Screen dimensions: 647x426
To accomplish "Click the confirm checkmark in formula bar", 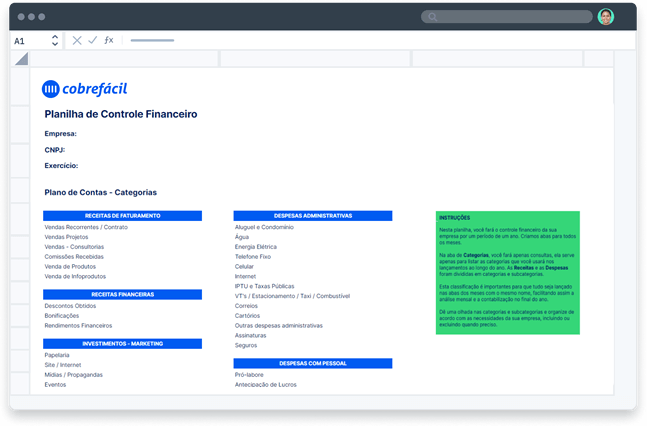I will [93, 41].
